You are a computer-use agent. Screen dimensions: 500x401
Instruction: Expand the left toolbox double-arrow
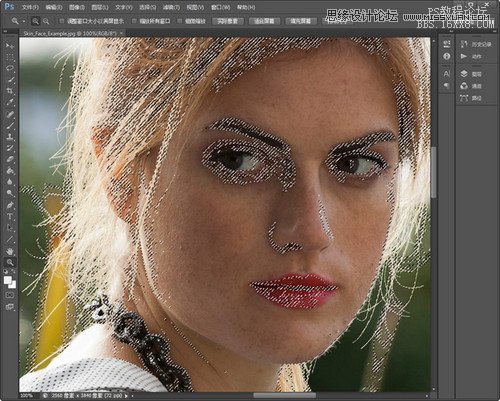[x=6, y=32]
